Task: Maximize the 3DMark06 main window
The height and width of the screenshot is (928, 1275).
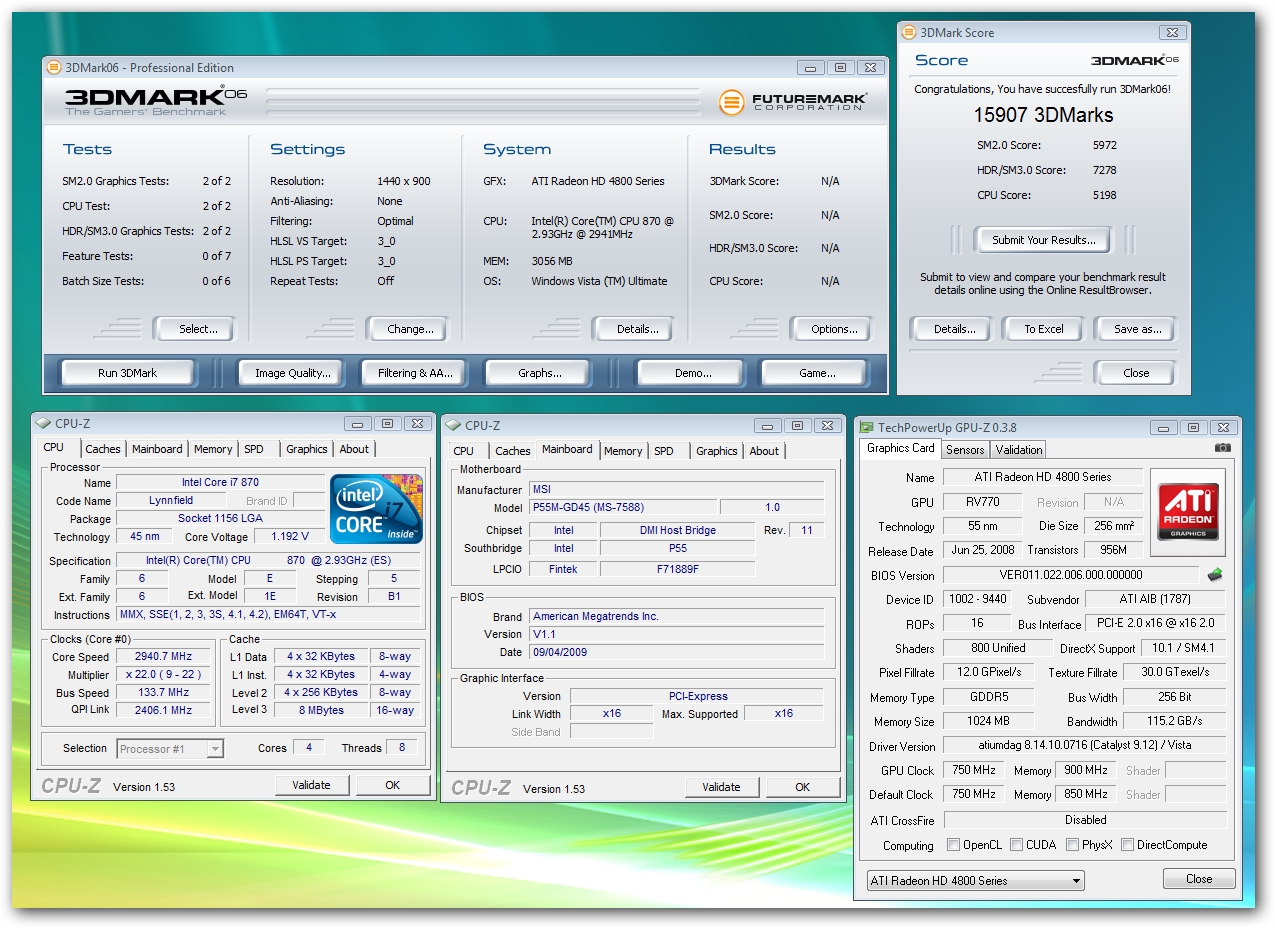Action: [840, 68]
